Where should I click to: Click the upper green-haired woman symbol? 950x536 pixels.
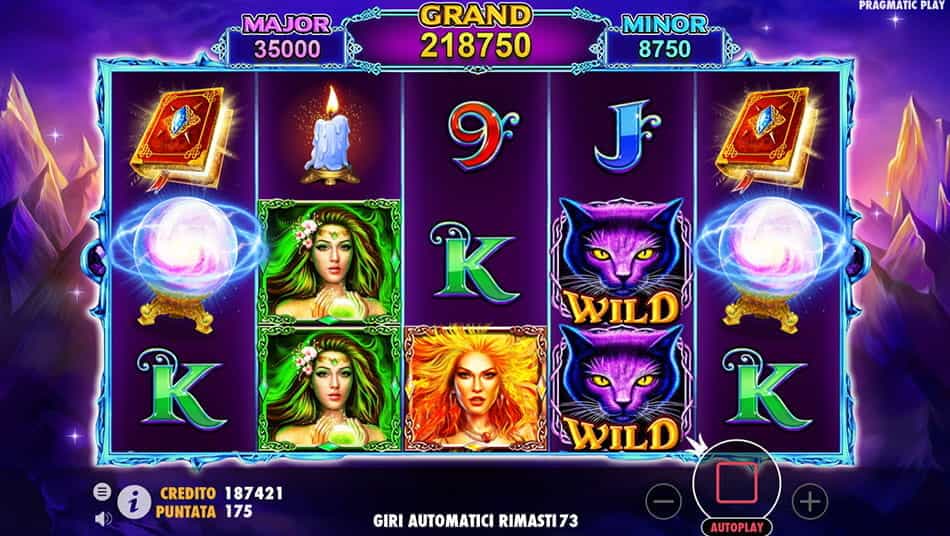pyautogui.click(x=329, y=260)
